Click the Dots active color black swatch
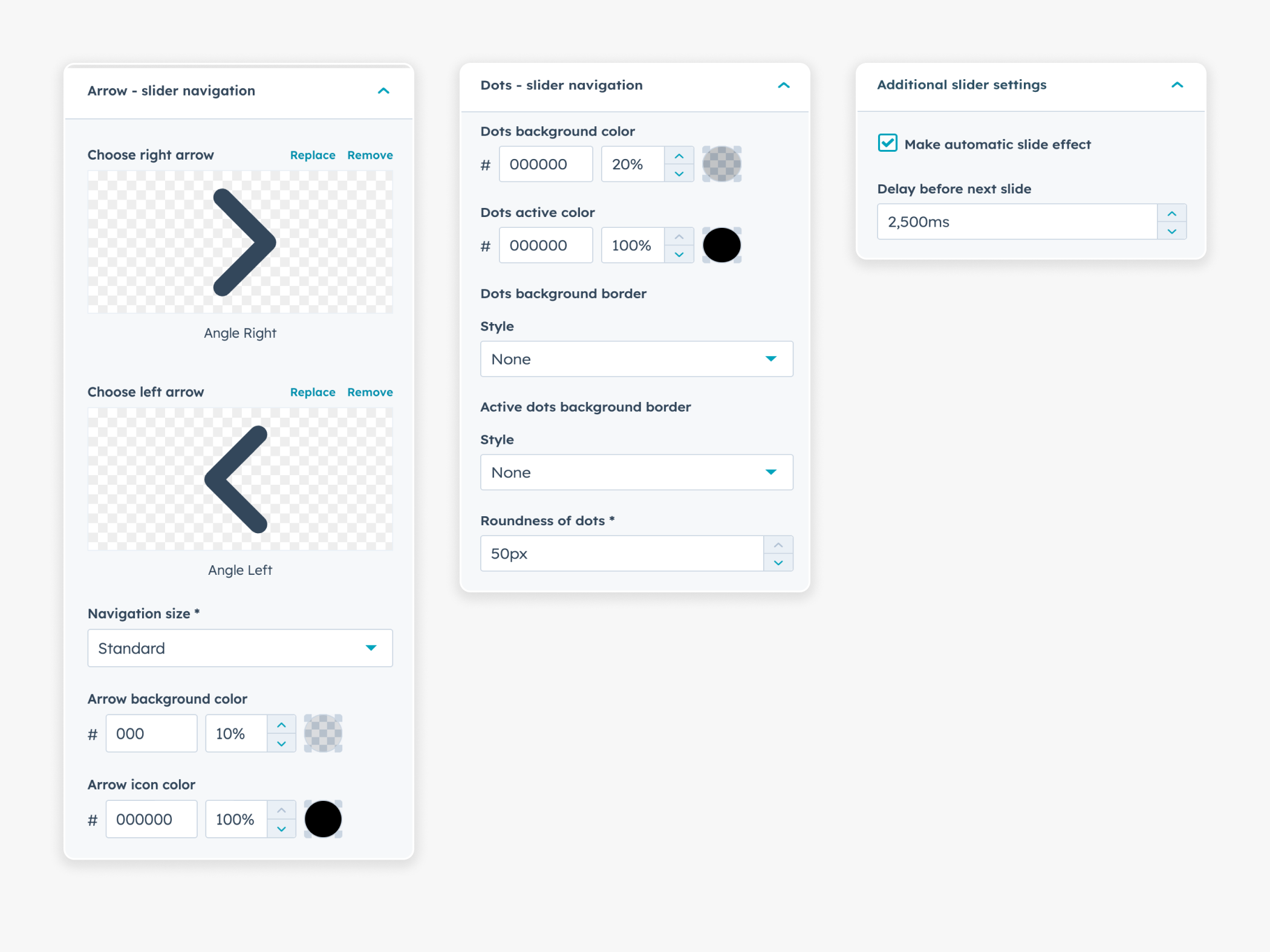The image size is (1270, 952). click(721, 245)
